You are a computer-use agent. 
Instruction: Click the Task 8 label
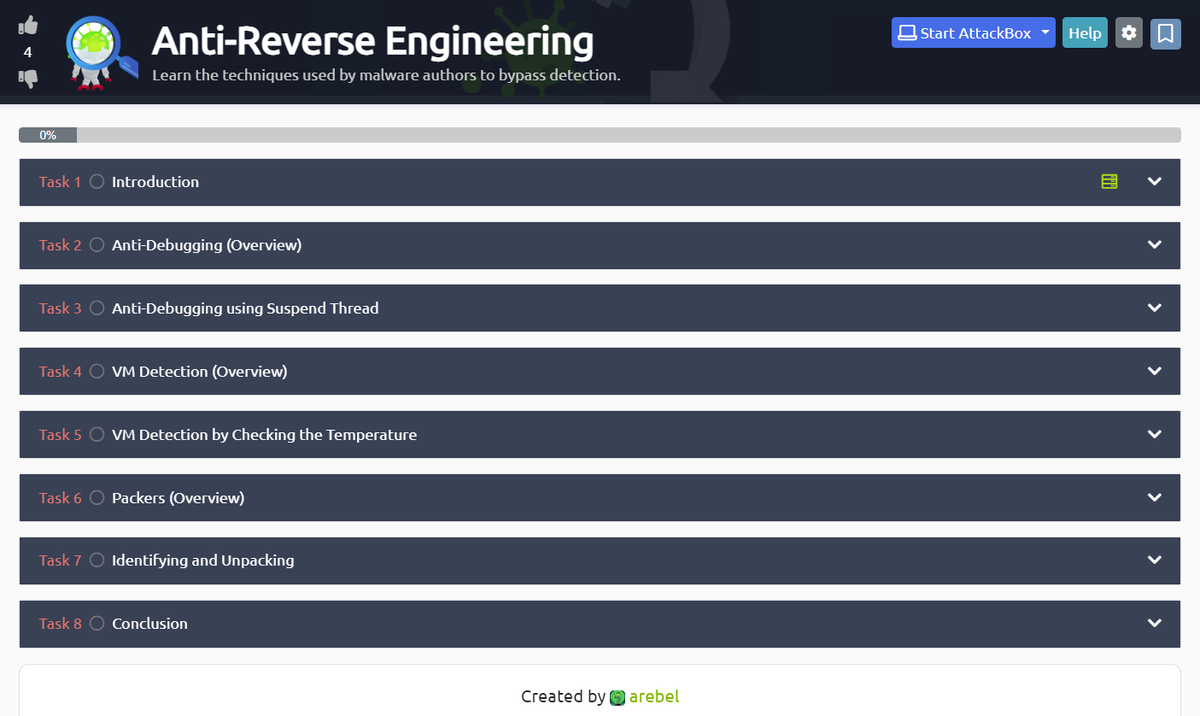pos(60,624)
